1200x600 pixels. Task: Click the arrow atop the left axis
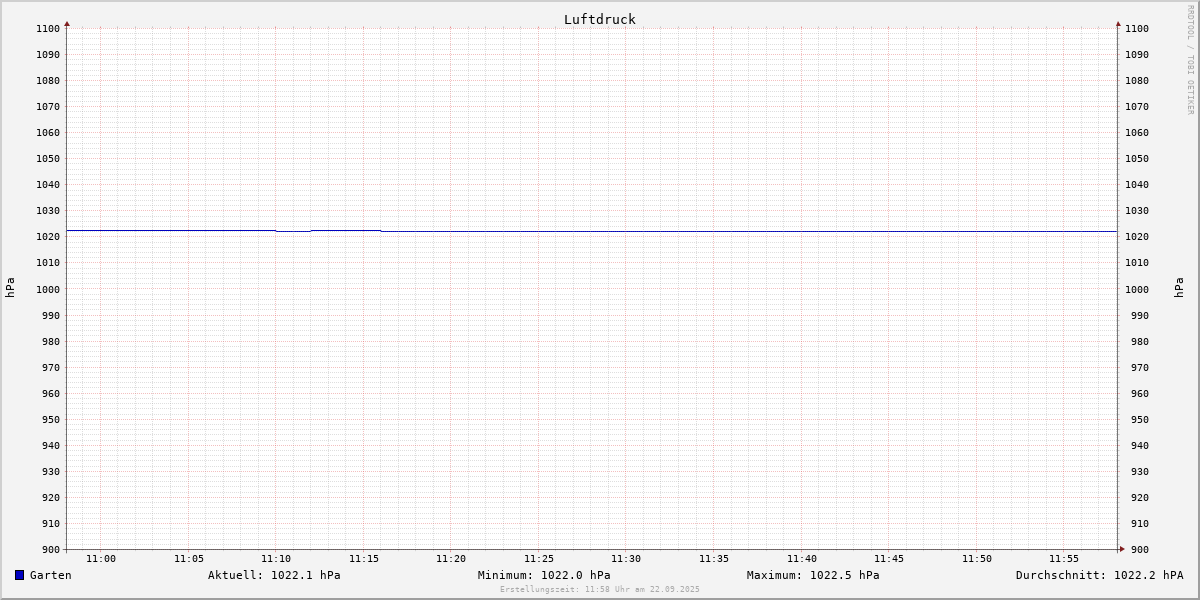click(67, 23)
